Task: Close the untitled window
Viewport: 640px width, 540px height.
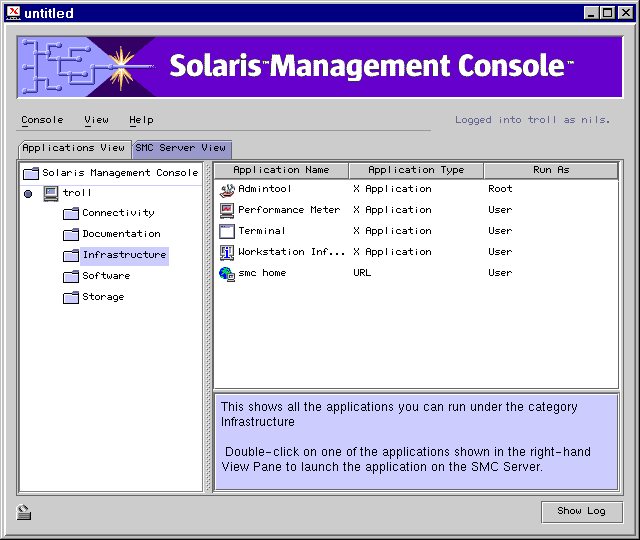Action: (625, 13)
